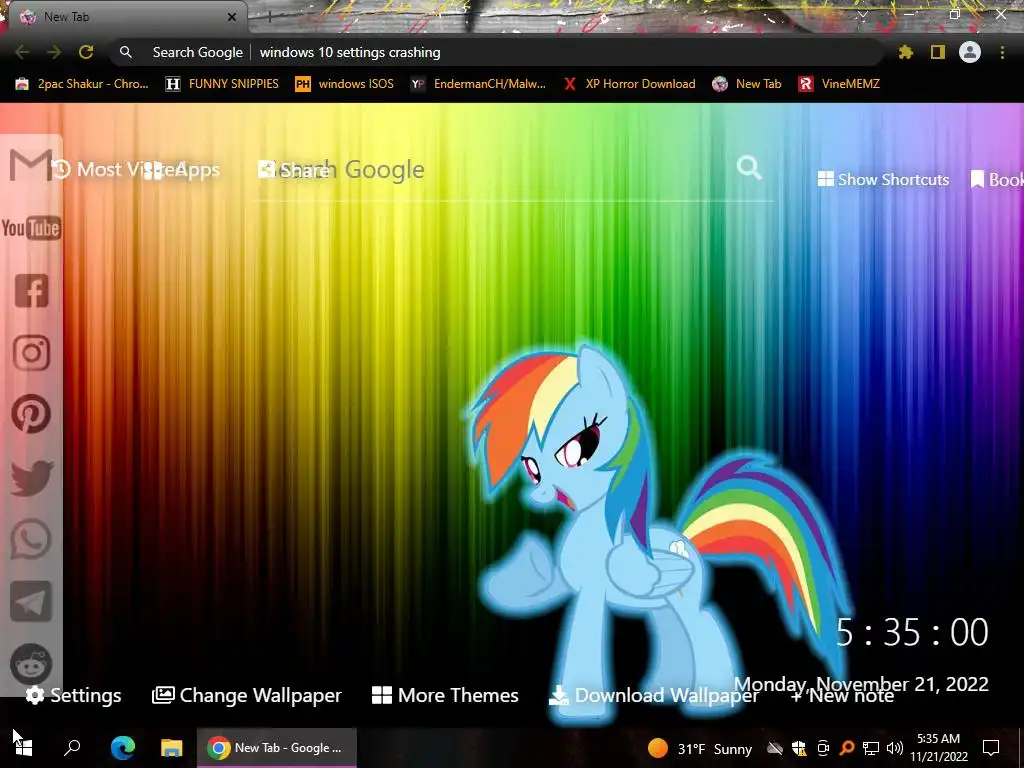The height and width of the screenshot is (768, 1024).
Task: Reload the page with refresh button
Action: pyautogui.click(x=86, y=52)
